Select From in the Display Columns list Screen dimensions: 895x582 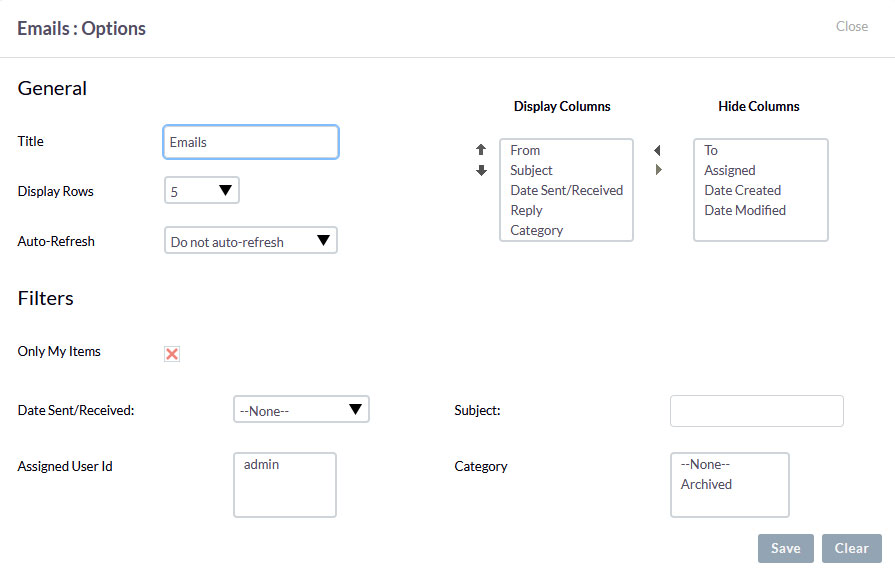click(525, 150)
